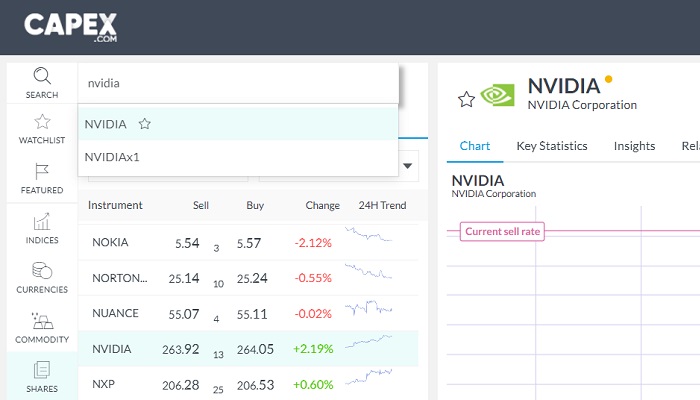Open the Shares documents section
The width and height of the screenshot is (700, 400).
42,377
